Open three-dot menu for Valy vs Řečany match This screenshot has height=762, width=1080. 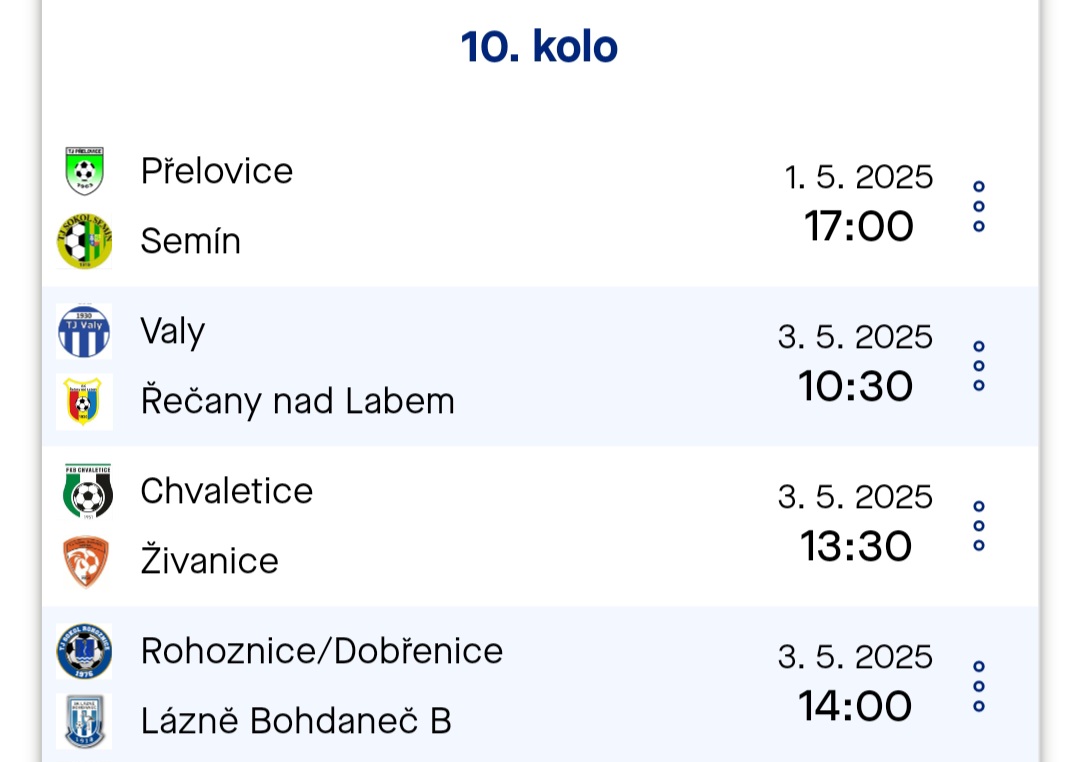pos(979,366)
